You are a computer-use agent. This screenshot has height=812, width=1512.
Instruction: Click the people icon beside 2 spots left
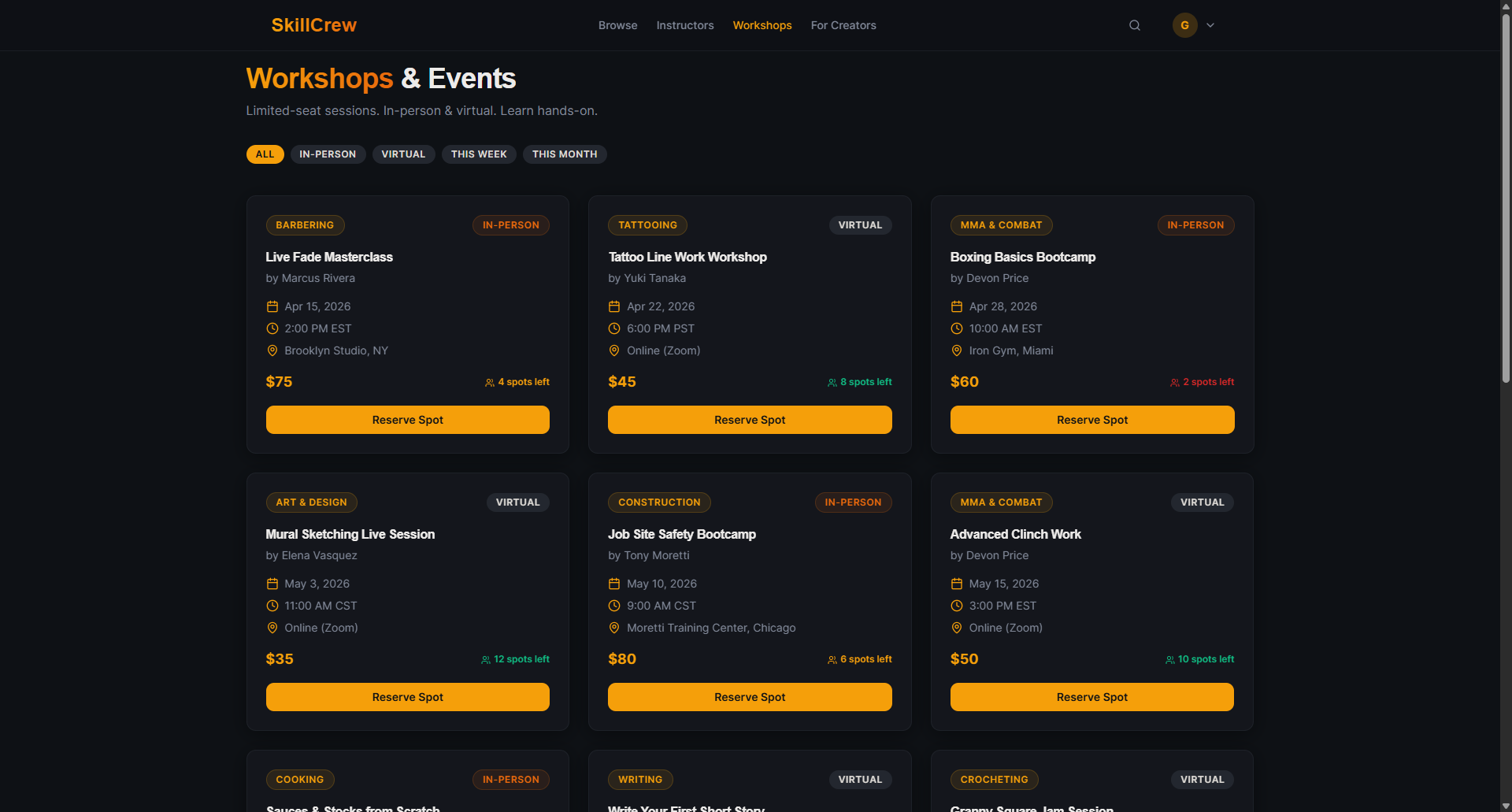(1175, 383)
